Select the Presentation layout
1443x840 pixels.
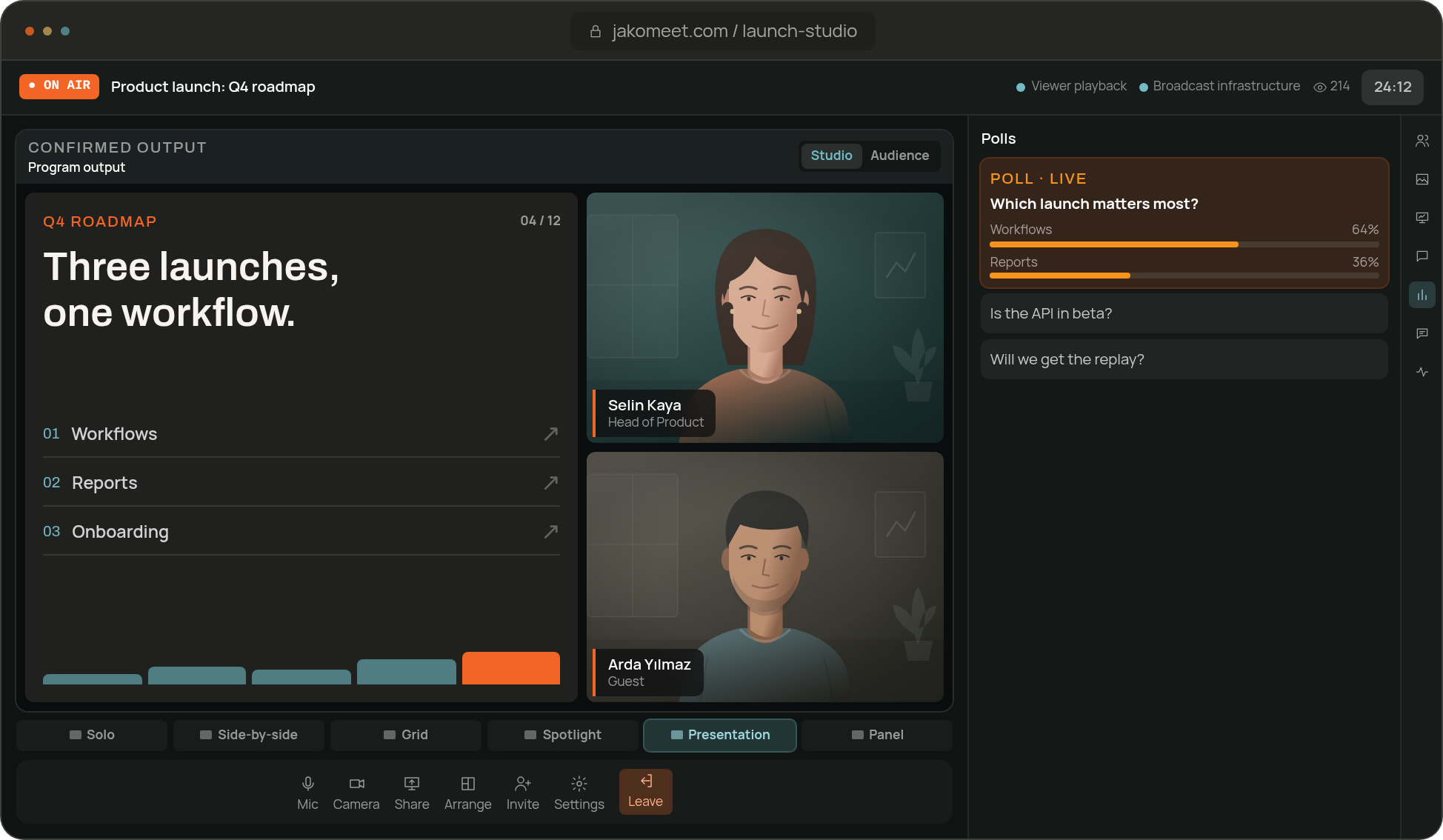pyautogui.click(x=720, y=735)
